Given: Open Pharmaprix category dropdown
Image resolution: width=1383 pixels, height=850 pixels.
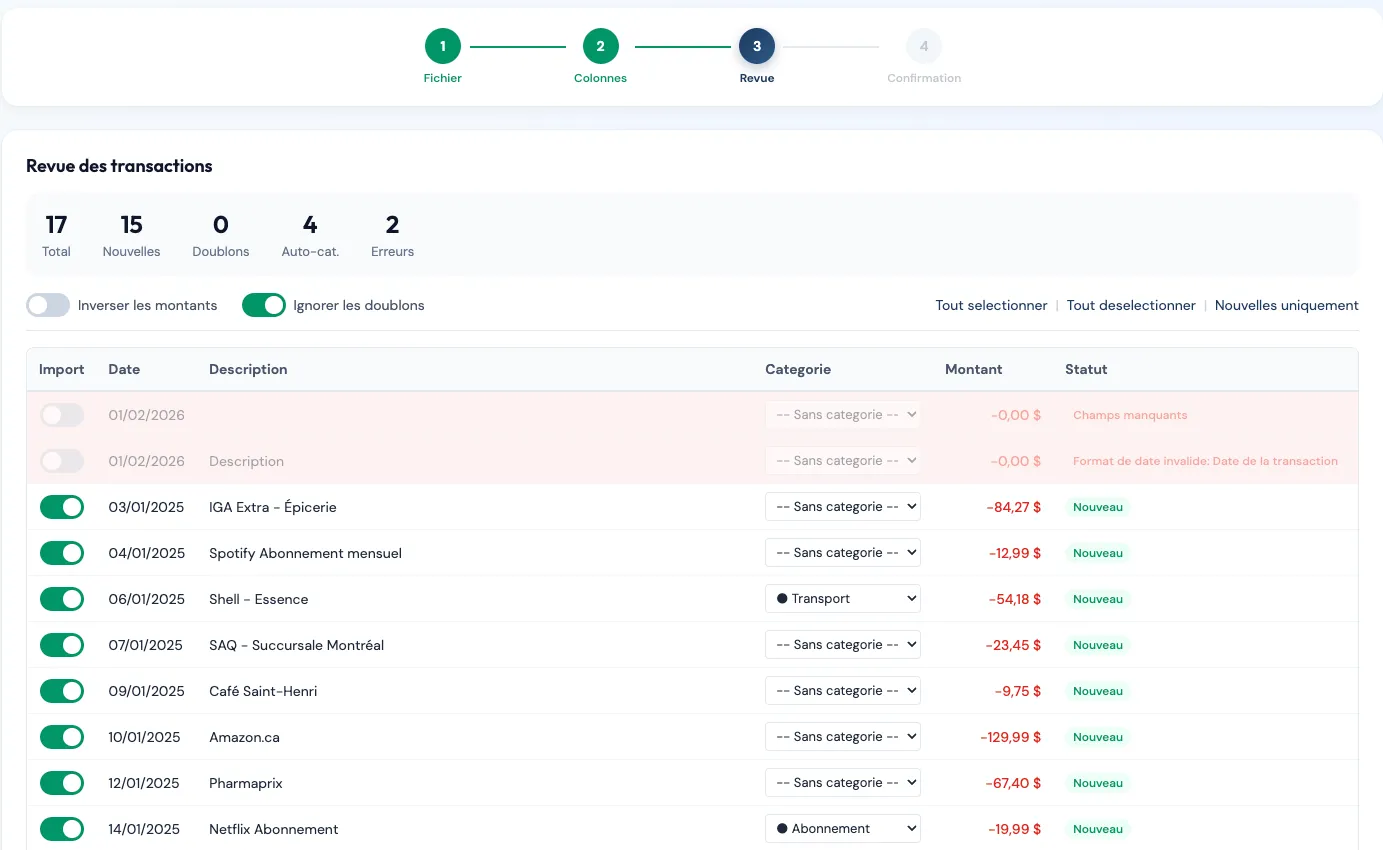Looking at the screenshot, I should (x=842, y=782).
